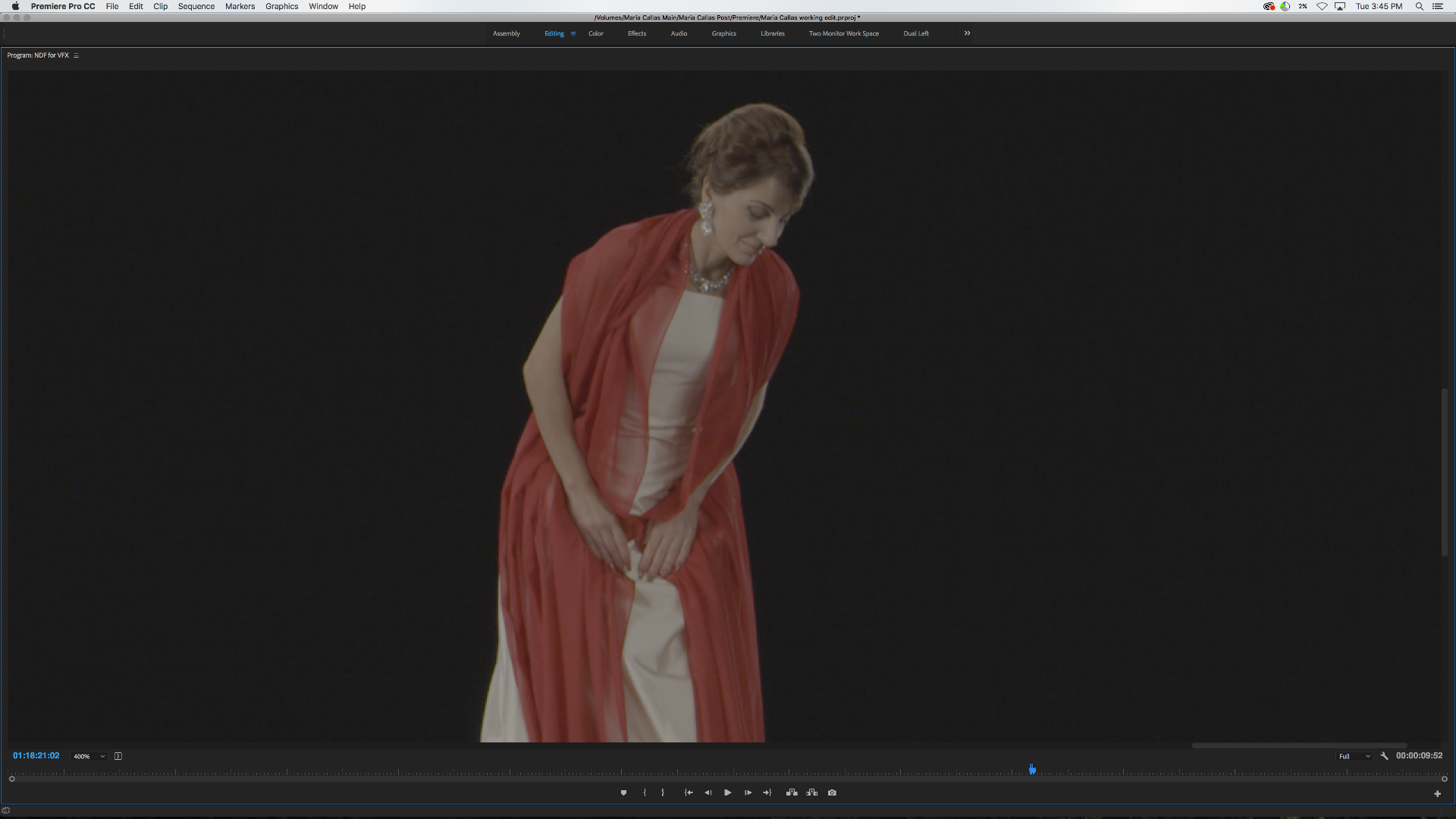1456x819 pixels.
Task: Open Spotlight search
Action: tap(1419, 6)
